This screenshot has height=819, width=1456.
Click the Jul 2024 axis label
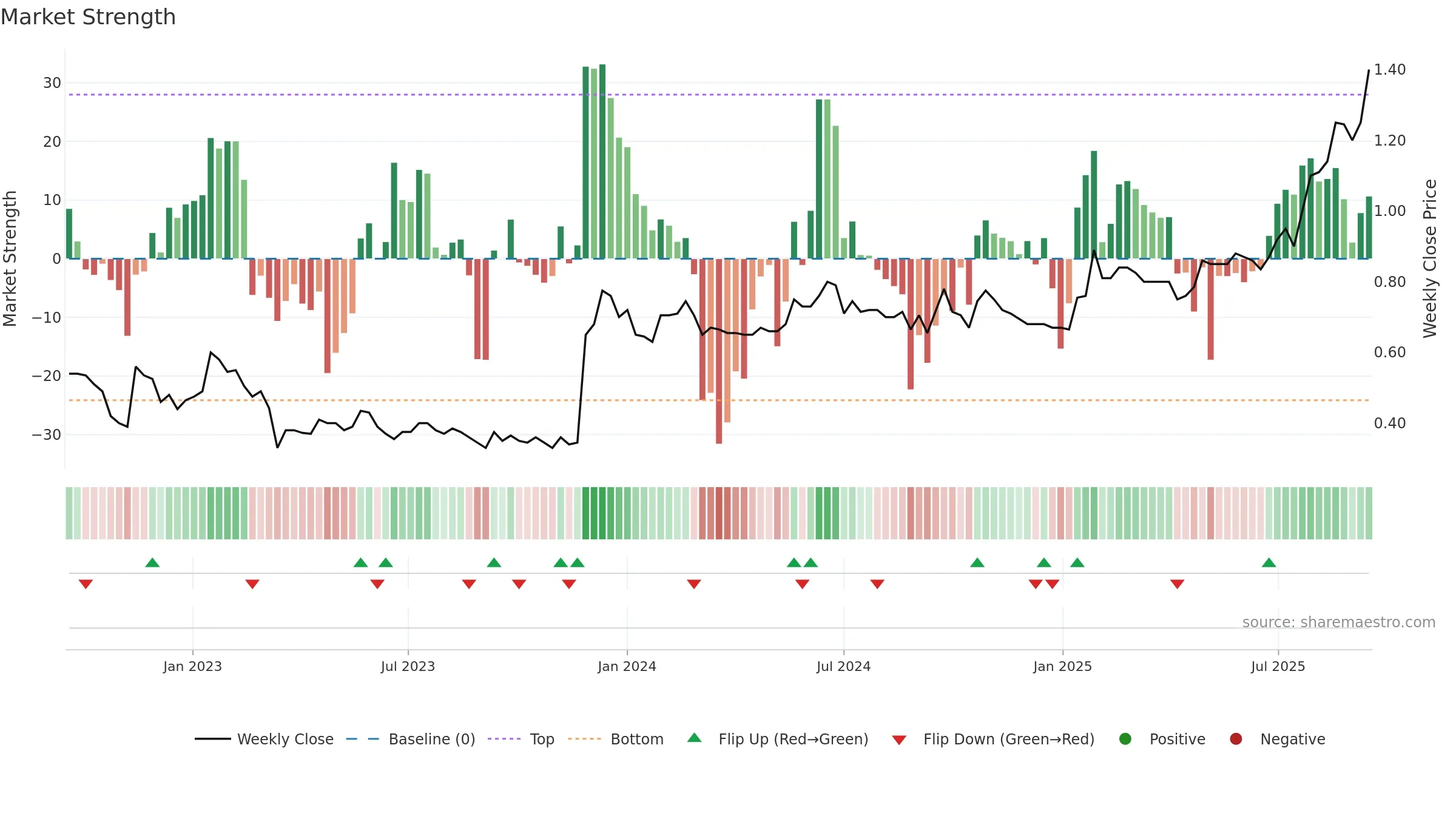pos(843,667)
